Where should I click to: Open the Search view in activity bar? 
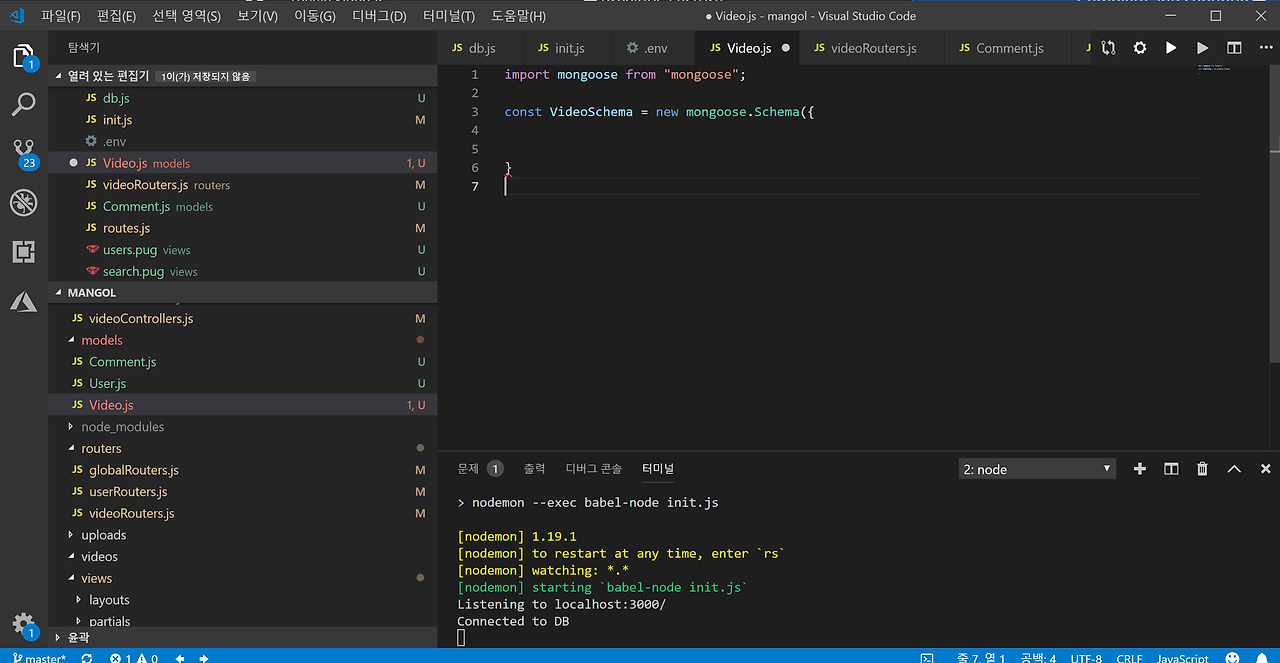pyautogui.click(x=24, y=103)
